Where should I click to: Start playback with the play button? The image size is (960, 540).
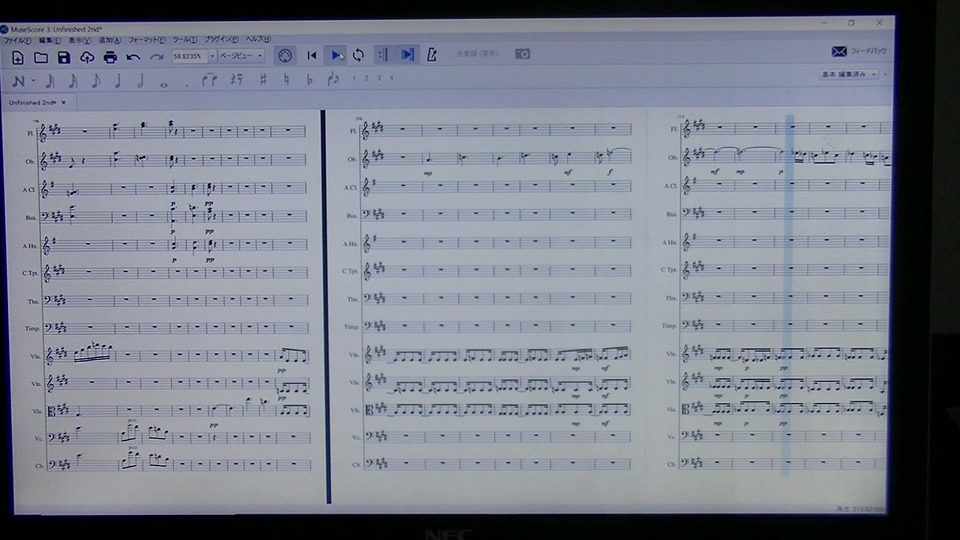[336, 56]
